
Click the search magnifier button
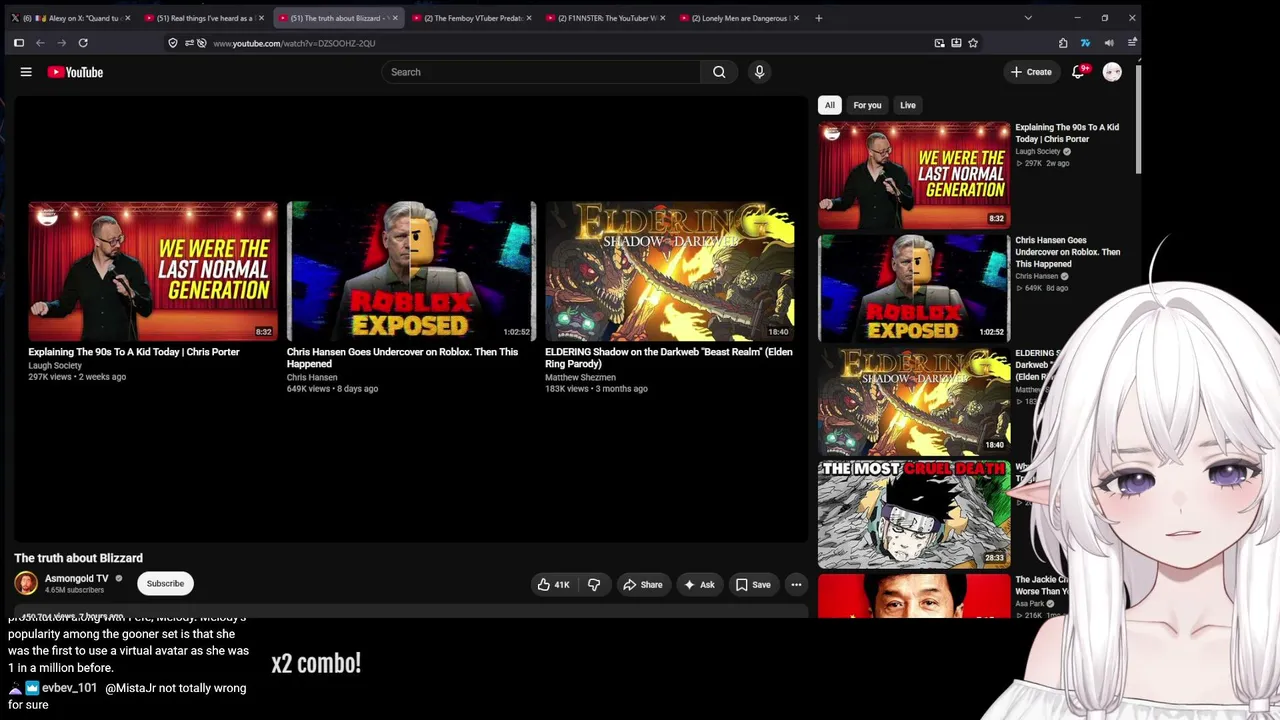(719, 72)
